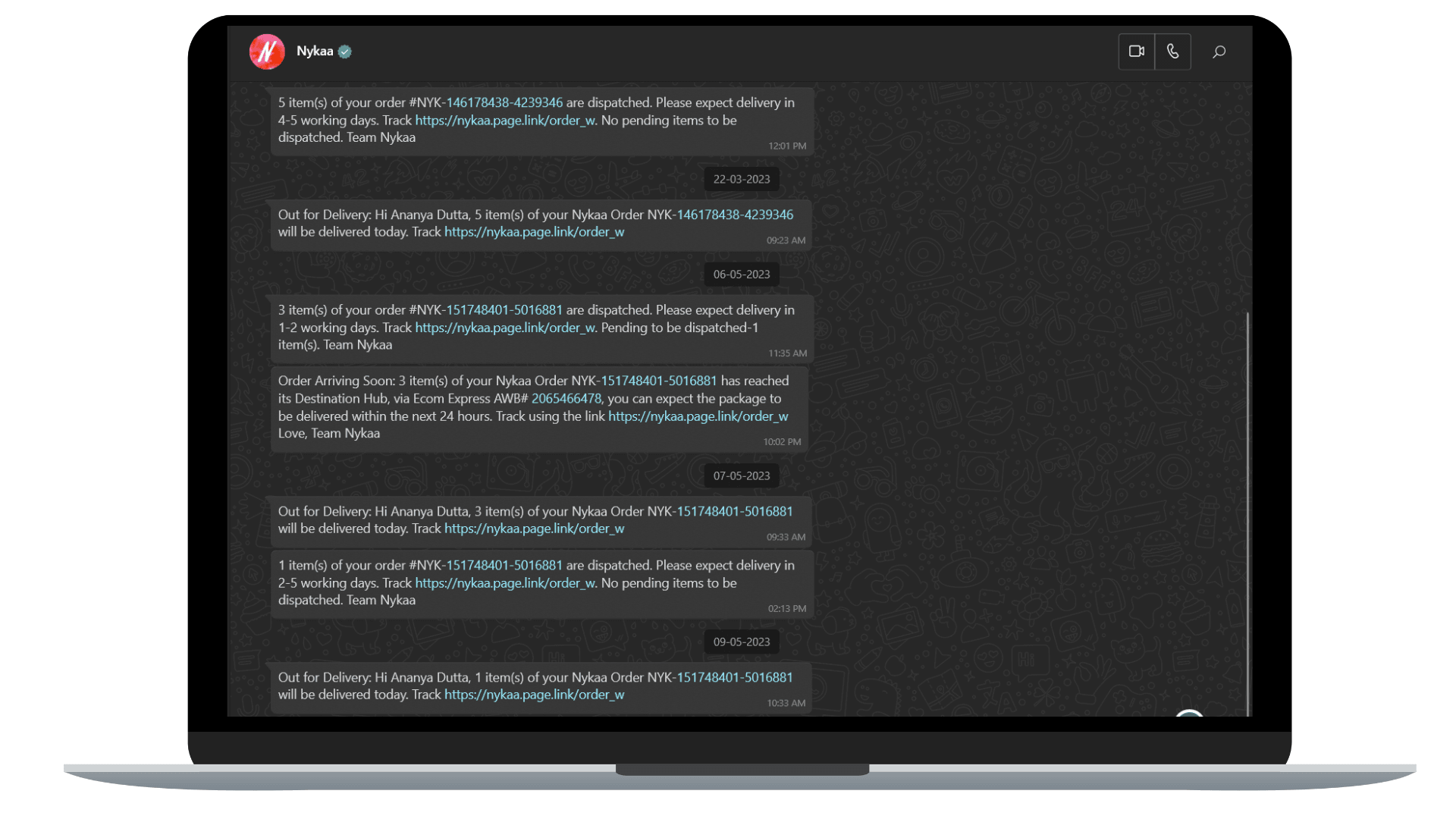1456x819 pixels.
Task: Click the 22-03-2023 date separator
Action: tap(741, 179)
